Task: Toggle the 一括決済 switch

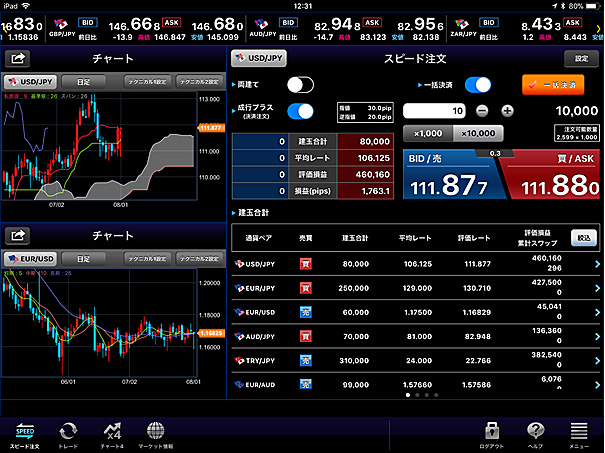Action: click(477, 85)
